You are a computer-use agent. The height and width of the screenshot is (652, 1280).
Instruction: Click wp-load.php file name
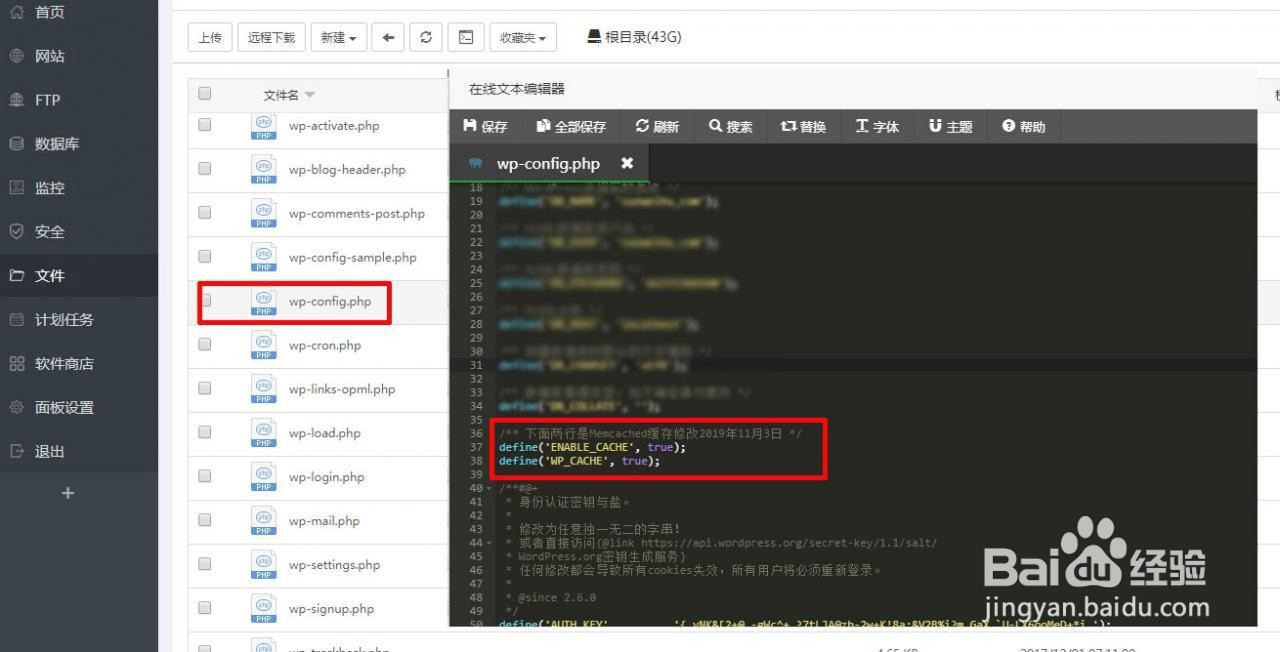click(x=325, y=434)
